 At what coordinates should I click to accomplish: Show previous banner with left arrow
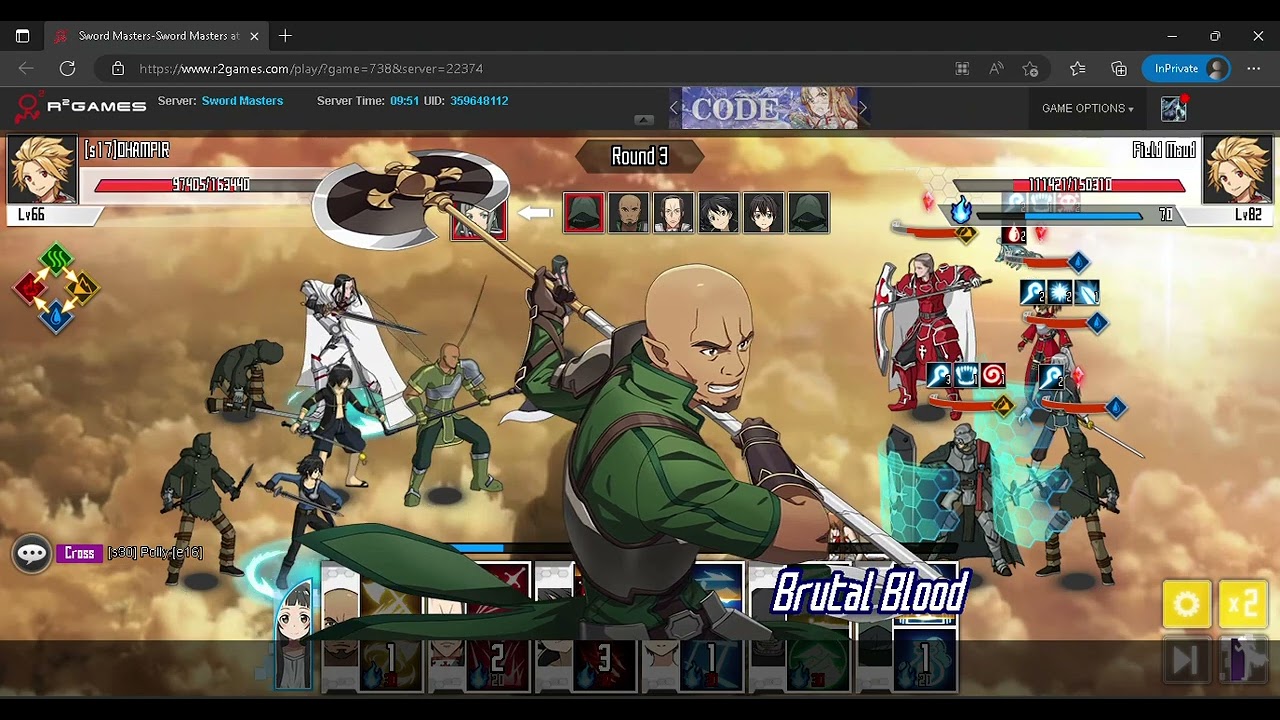point(674,108)
